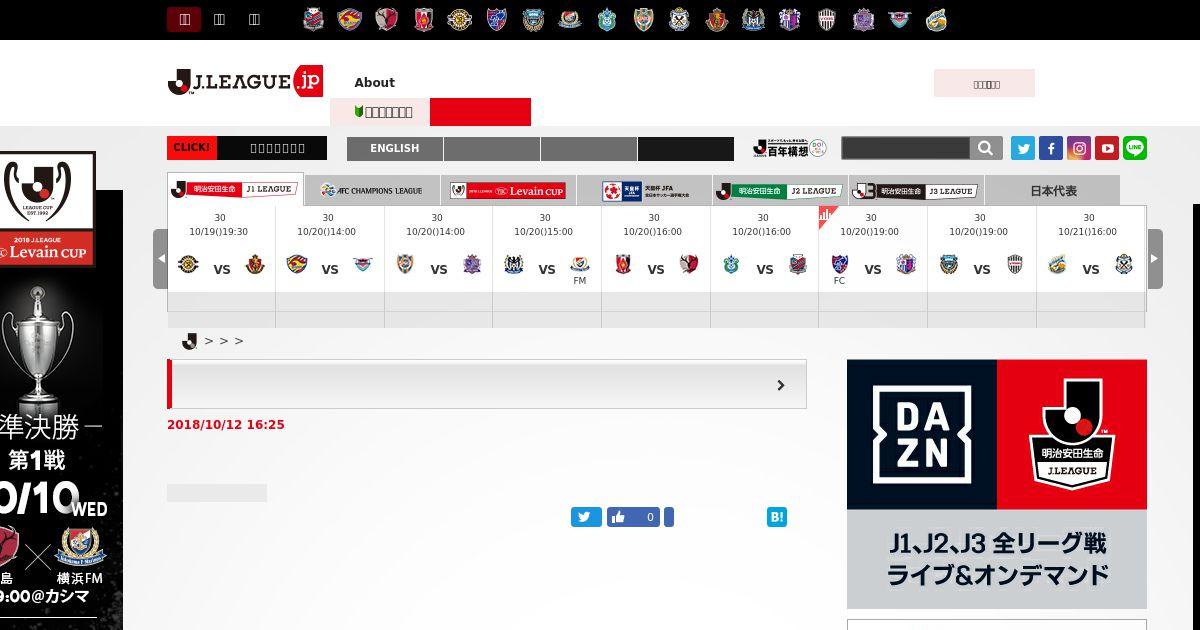Open V-Varen Nagasaki crest in top club bar
This screenshot has width=1200, height=630.
point(936,19)
